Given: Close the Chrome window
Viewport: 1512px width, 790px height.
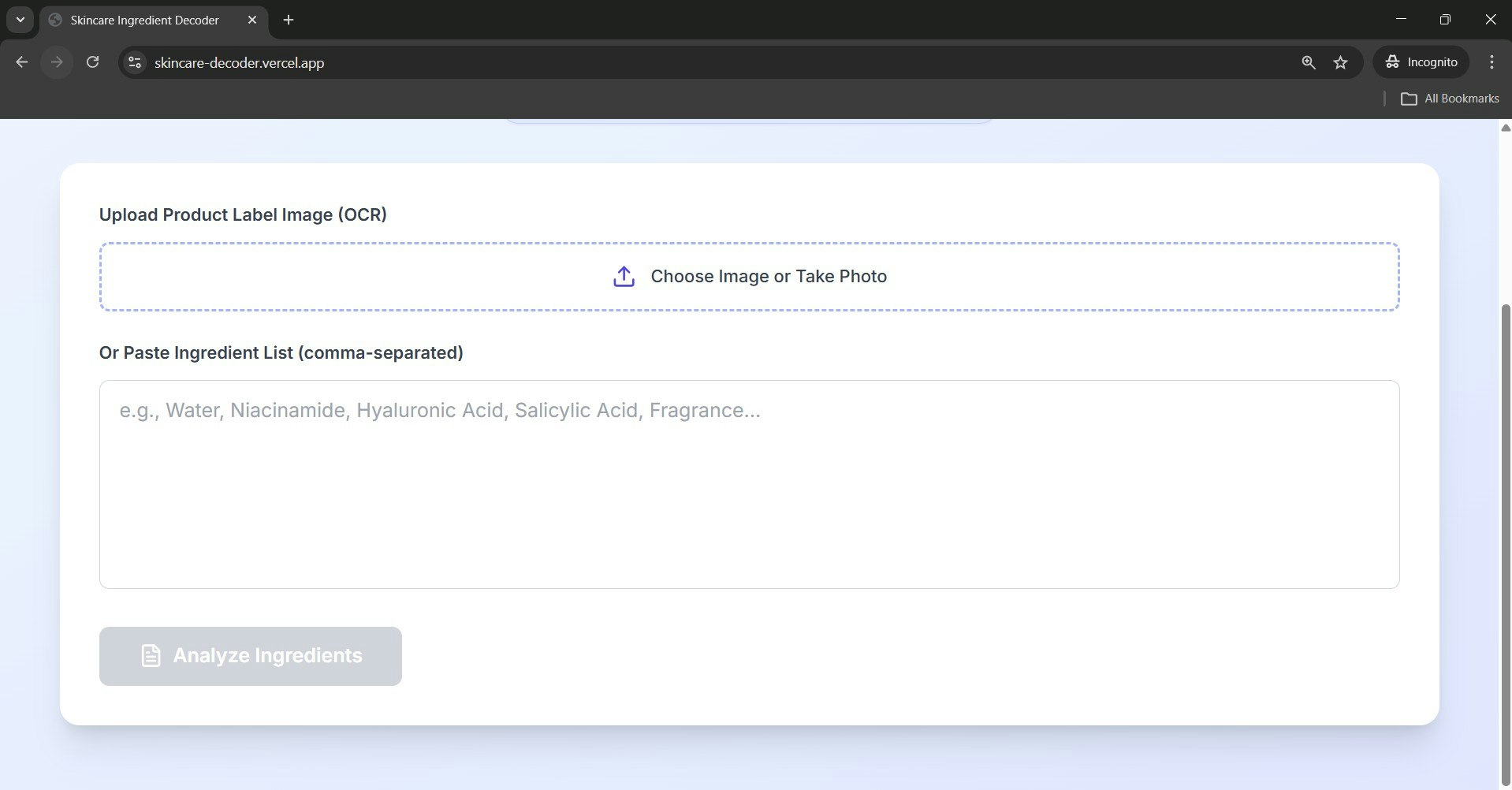Looking at the screenshot, I should tap(1490, 19).
